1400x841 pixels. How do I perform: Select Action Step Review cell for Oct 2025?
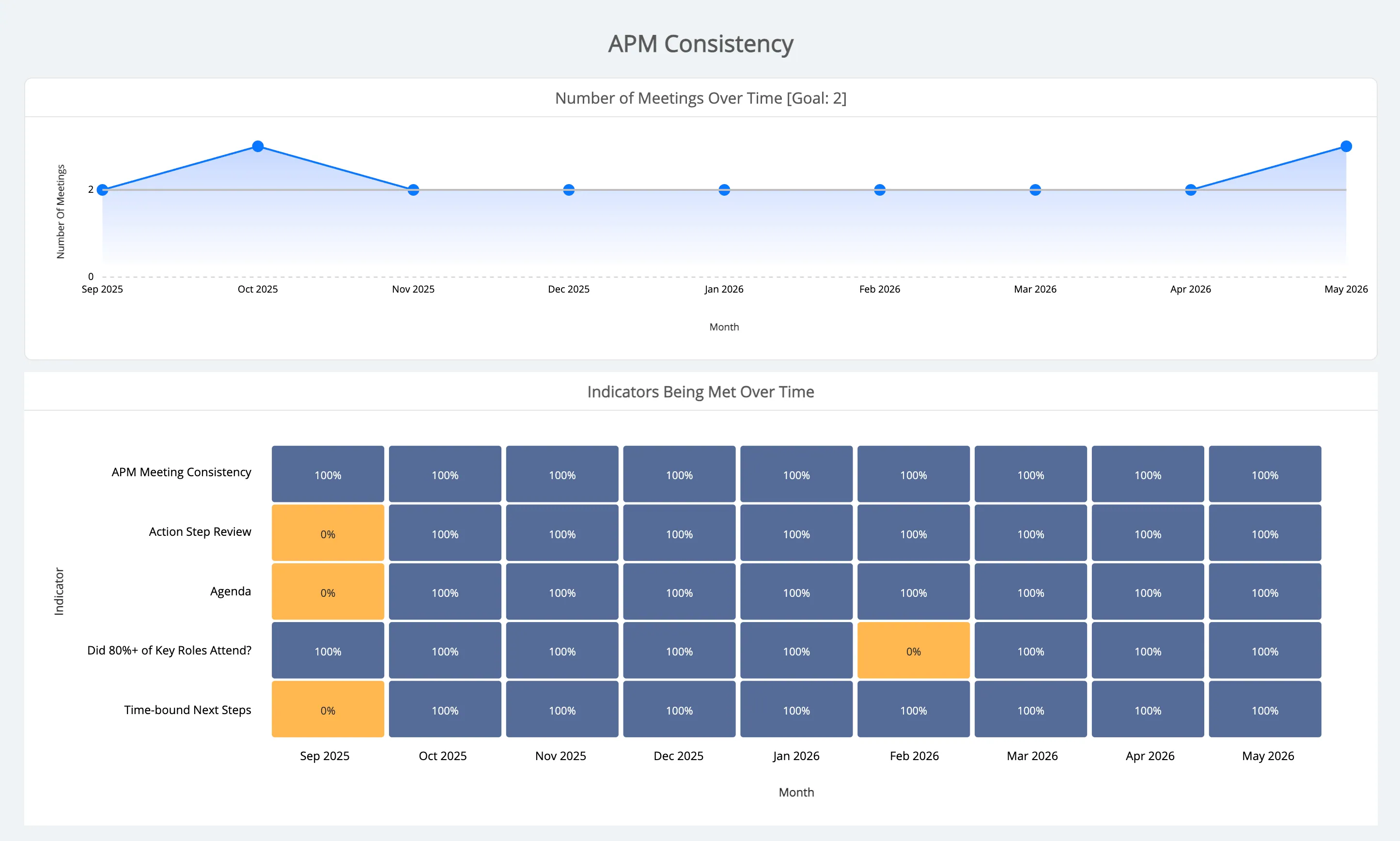click(445, 533)
